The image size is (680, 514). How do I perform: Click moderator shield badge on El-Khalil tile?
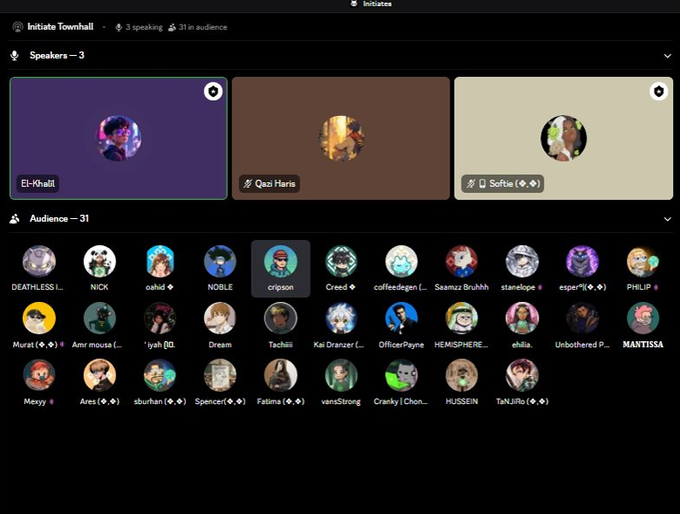(x=213, y=92)
